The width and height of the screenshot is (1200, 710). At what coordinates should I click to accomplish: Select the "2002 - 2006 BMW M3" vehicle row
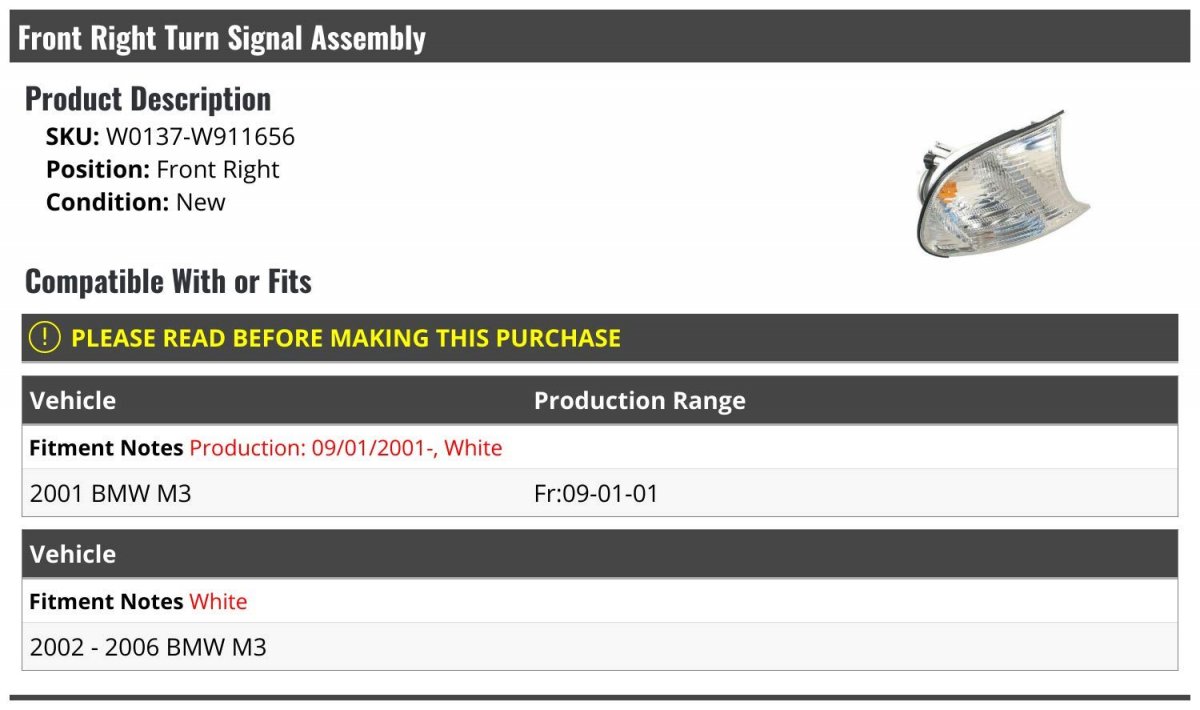[148, 647]
